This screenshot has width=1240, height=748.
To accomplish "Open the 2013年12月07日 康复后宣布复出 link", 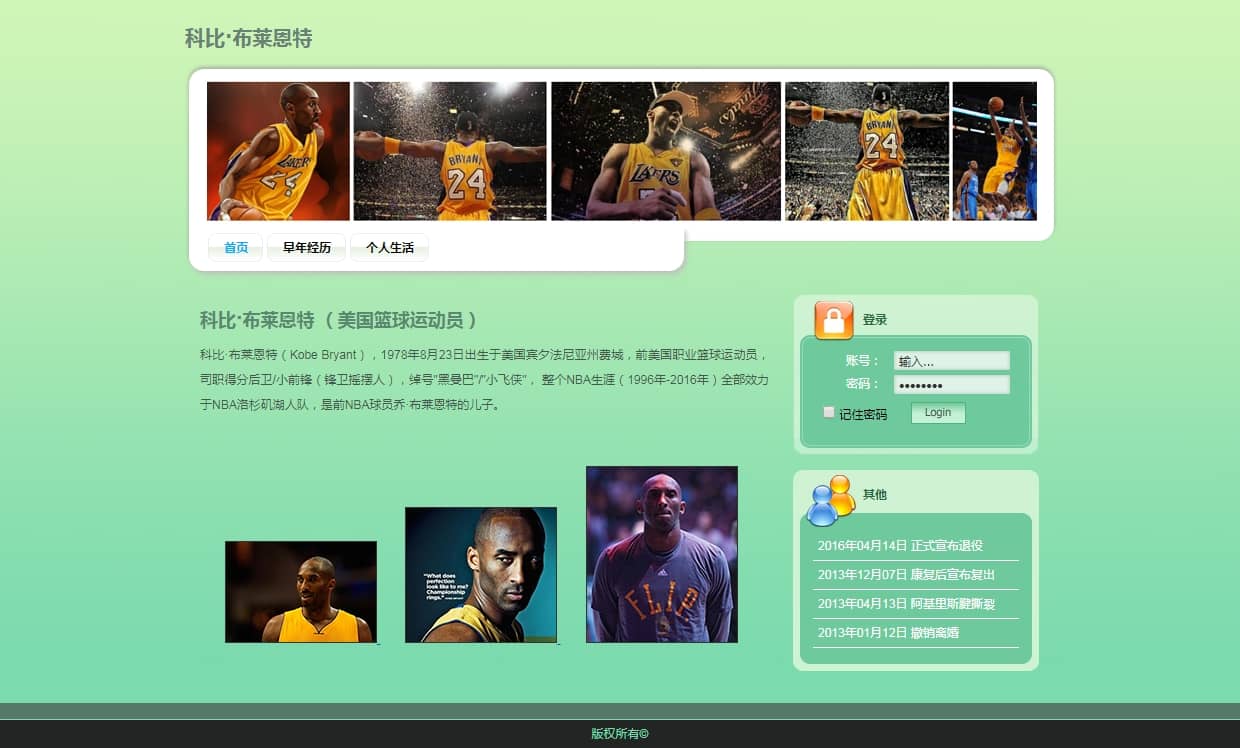I will point(906,575).
